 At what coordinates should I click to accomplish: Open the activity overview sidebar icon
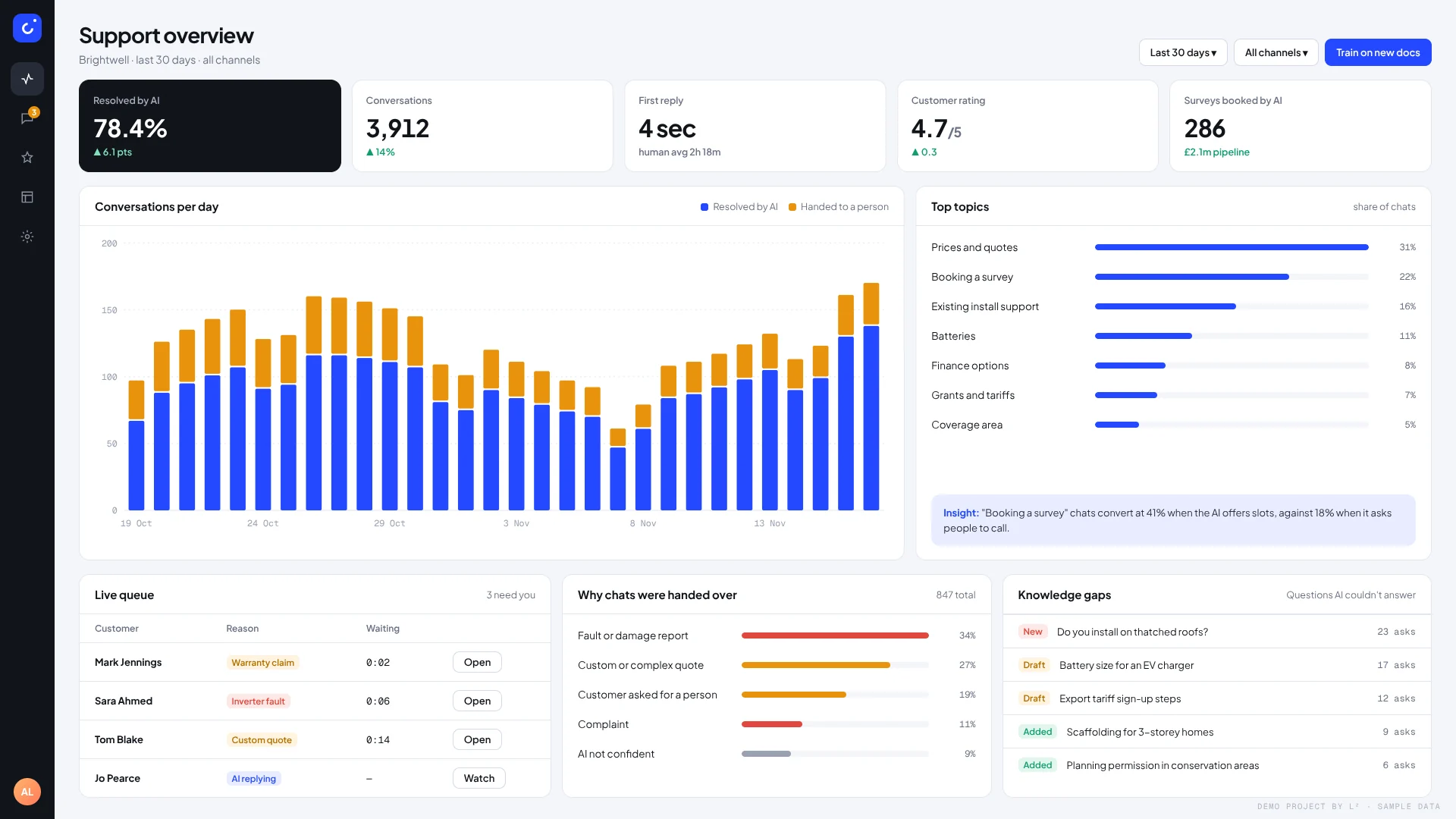[x=27, y=79]
